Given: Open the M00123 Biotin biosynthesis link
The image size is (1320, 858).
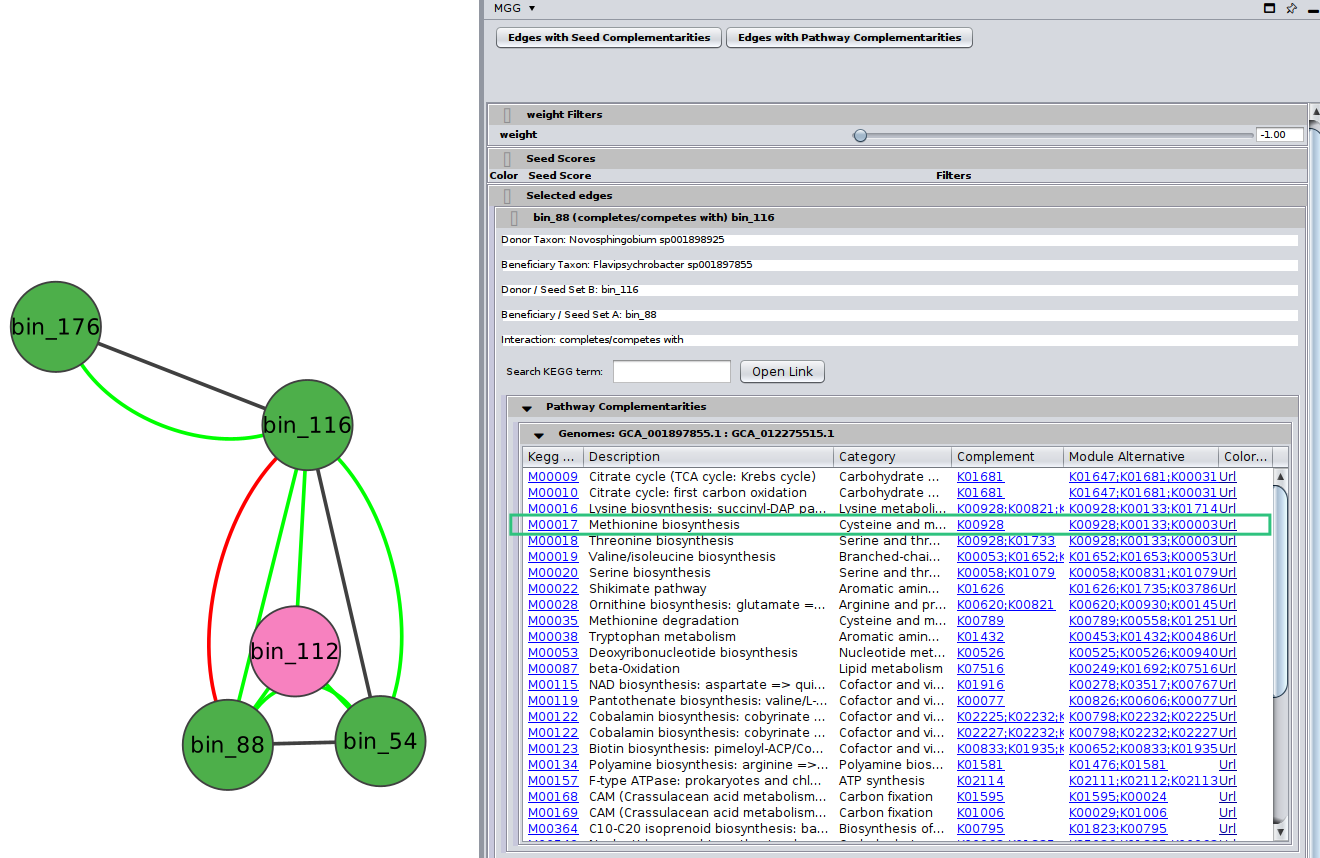Looking at the screenshot, I should 553,749.
